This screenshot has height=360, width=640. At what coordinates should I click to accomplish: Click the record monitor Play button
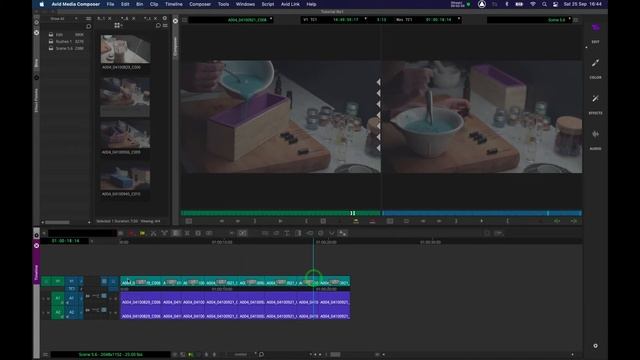[x=481, y=221]
